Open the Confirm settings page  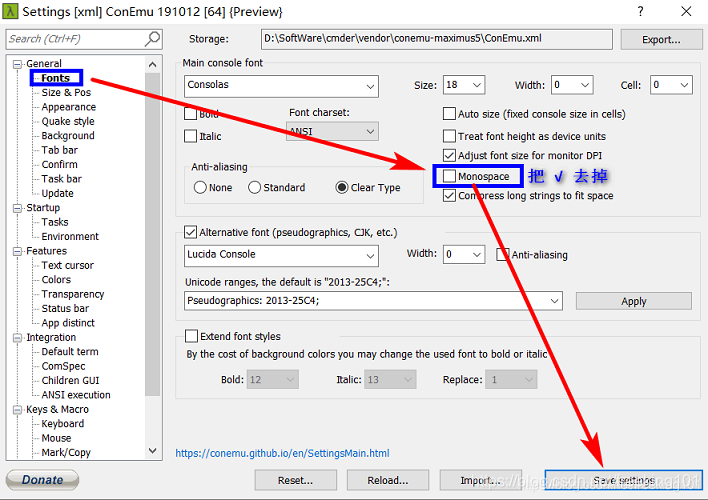[x=59, y=165]
